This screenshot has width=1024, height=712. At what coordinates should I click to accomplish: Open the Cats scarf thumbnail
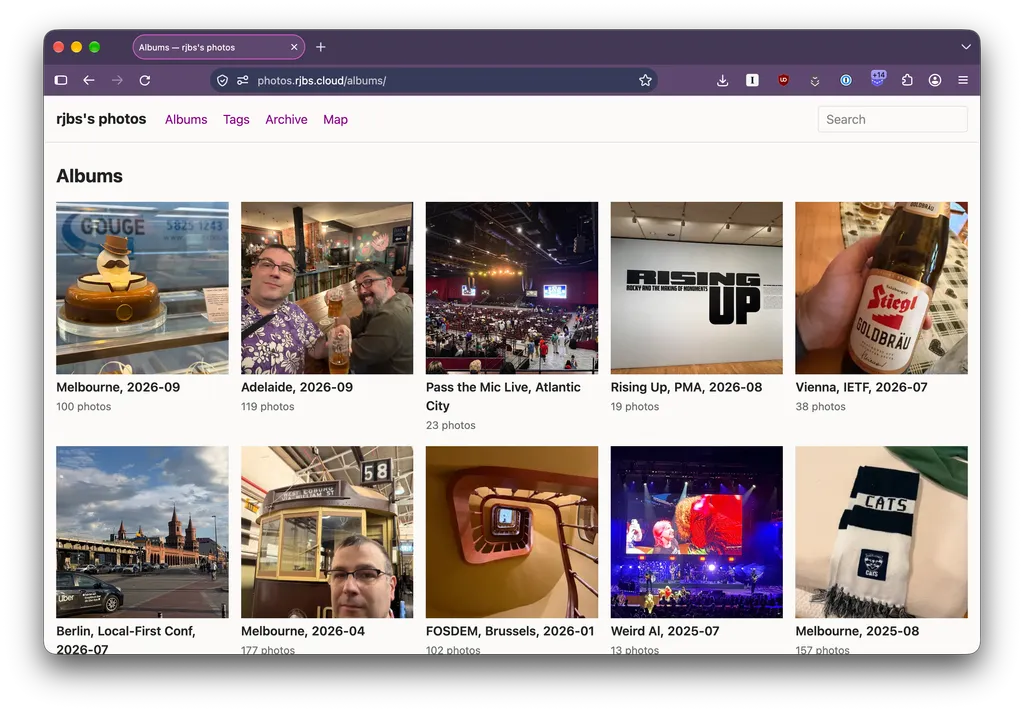(882, 532)
